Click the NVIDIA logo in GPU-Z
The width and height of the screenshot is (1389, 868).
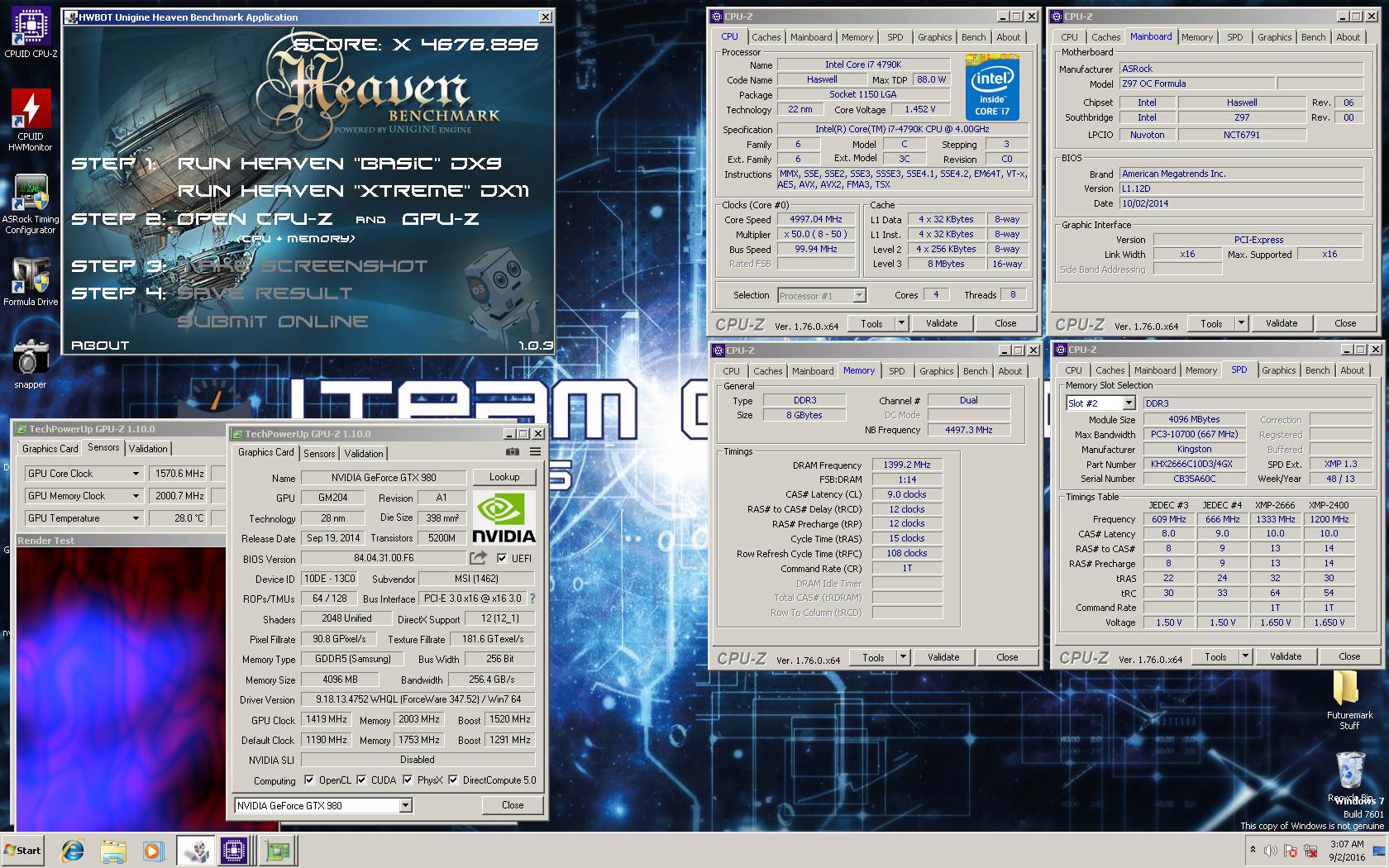(x=504, y=517)
